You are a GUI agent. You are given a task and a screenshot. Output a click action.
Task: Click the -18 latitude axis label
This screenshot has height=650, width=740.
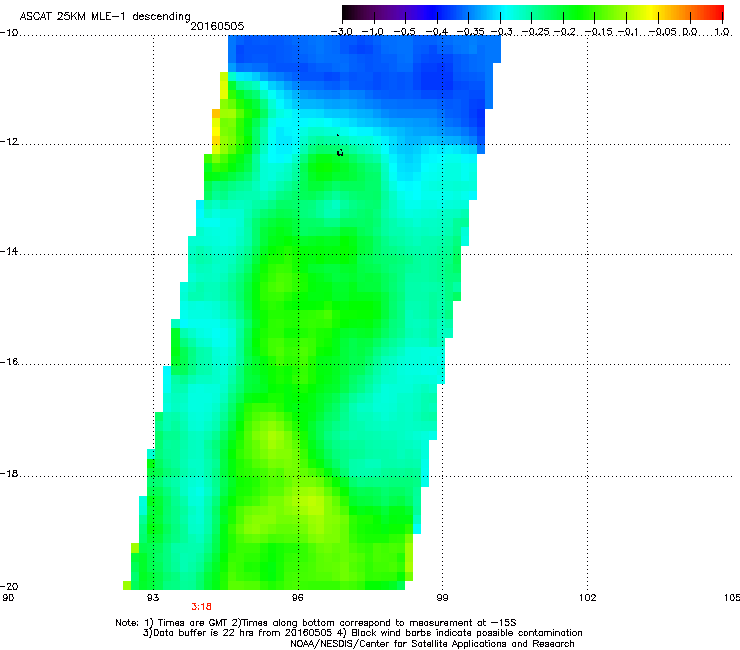point(9,473)
